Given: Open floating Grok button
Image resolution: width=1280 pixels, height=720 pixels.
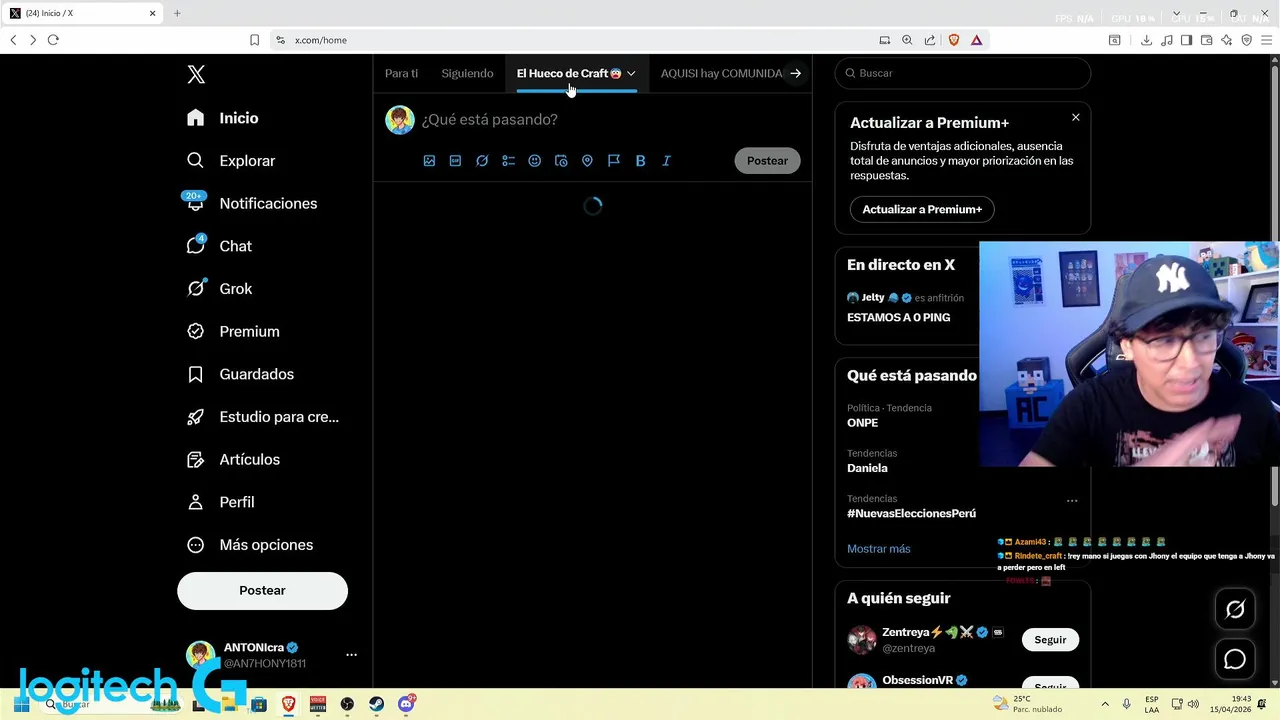Looking at the screenshot, I should click(x=1235, y=609).
